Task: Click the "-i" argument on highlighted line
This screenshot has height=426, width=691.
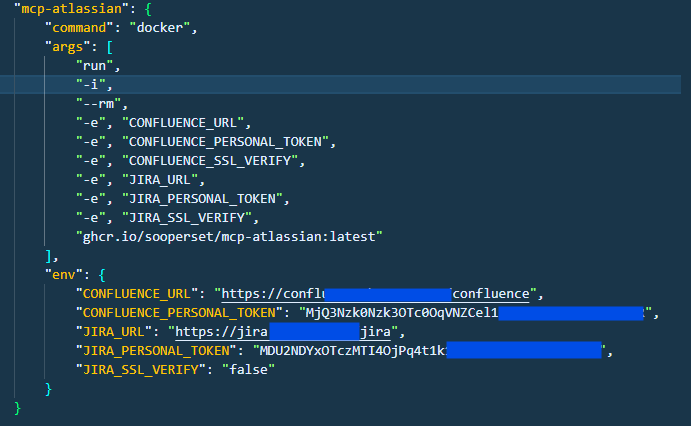Action: point(91,85)
